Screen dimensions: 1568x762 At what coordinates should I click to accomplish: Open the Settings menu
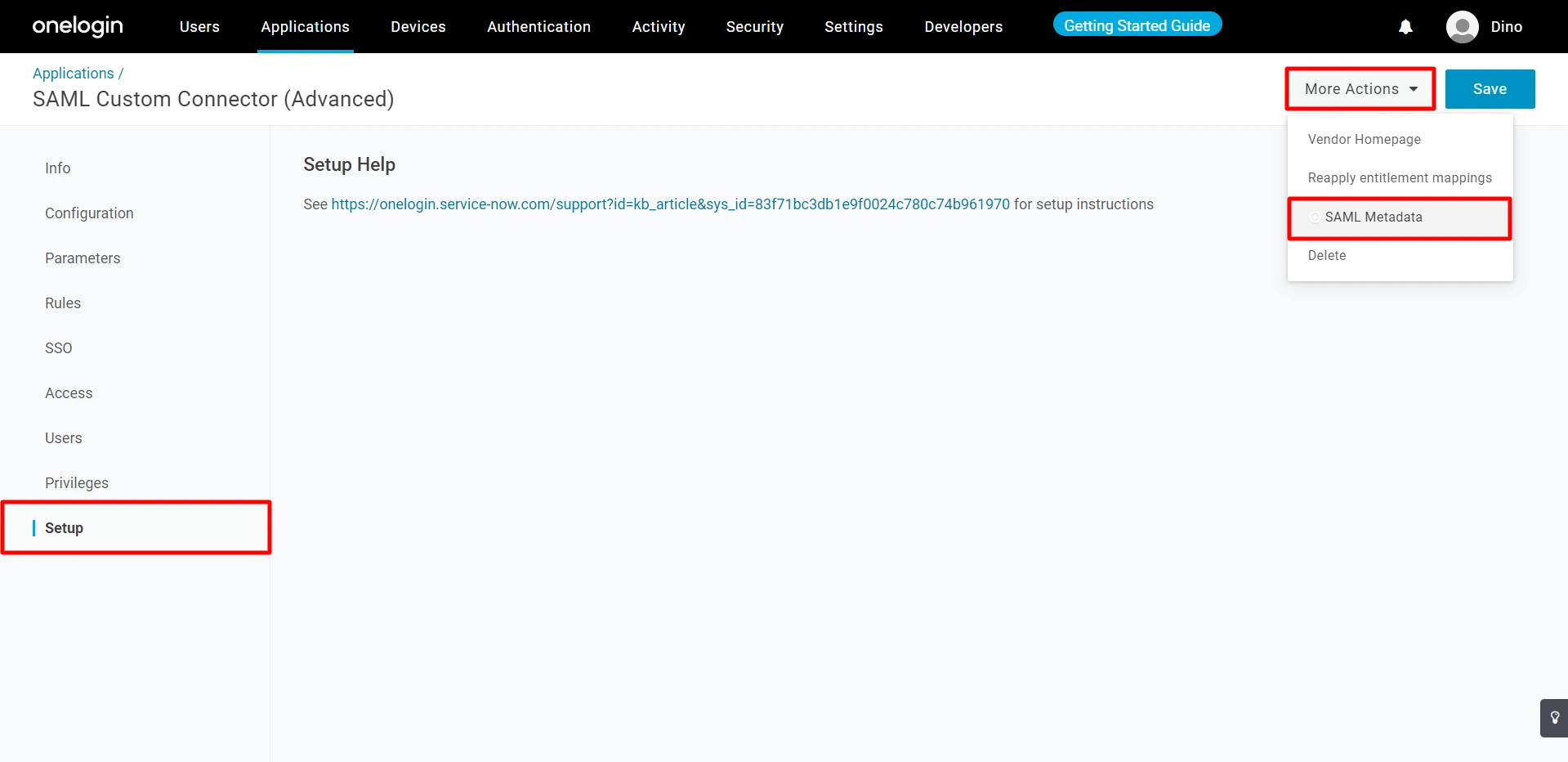853,27
